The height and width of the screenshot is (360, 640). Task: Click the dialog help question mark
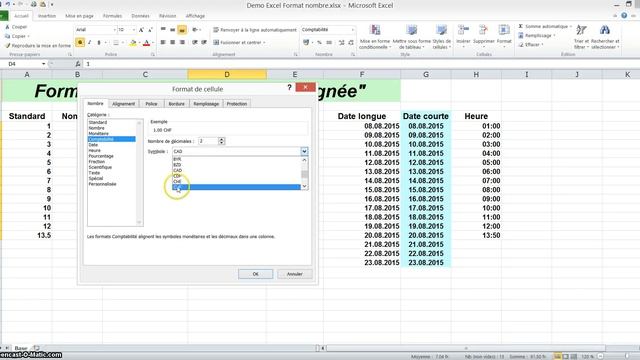(x=289, y=87)
